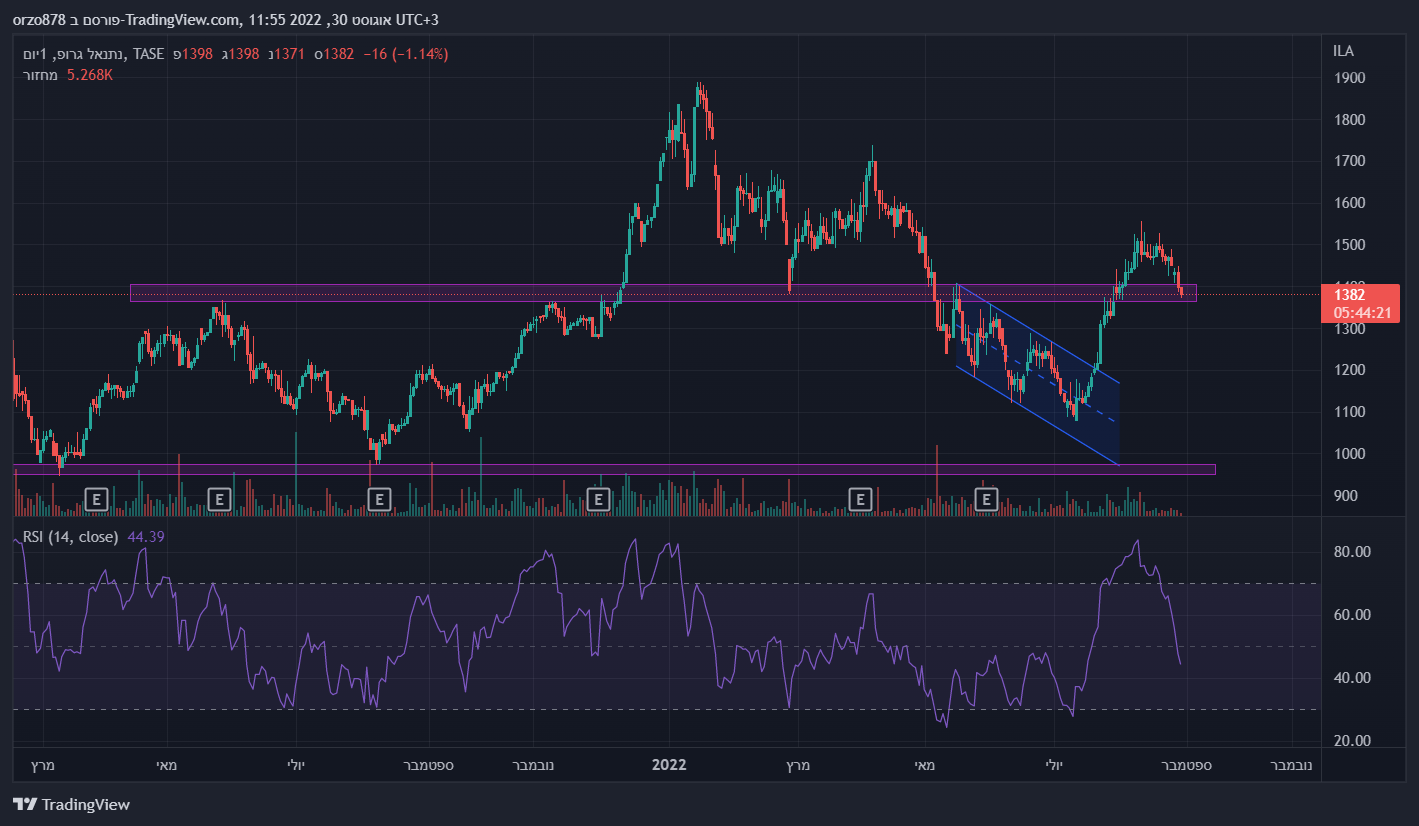Open the leftmost earnings E marker
The image size is (1419, 826).
point(97,498)
